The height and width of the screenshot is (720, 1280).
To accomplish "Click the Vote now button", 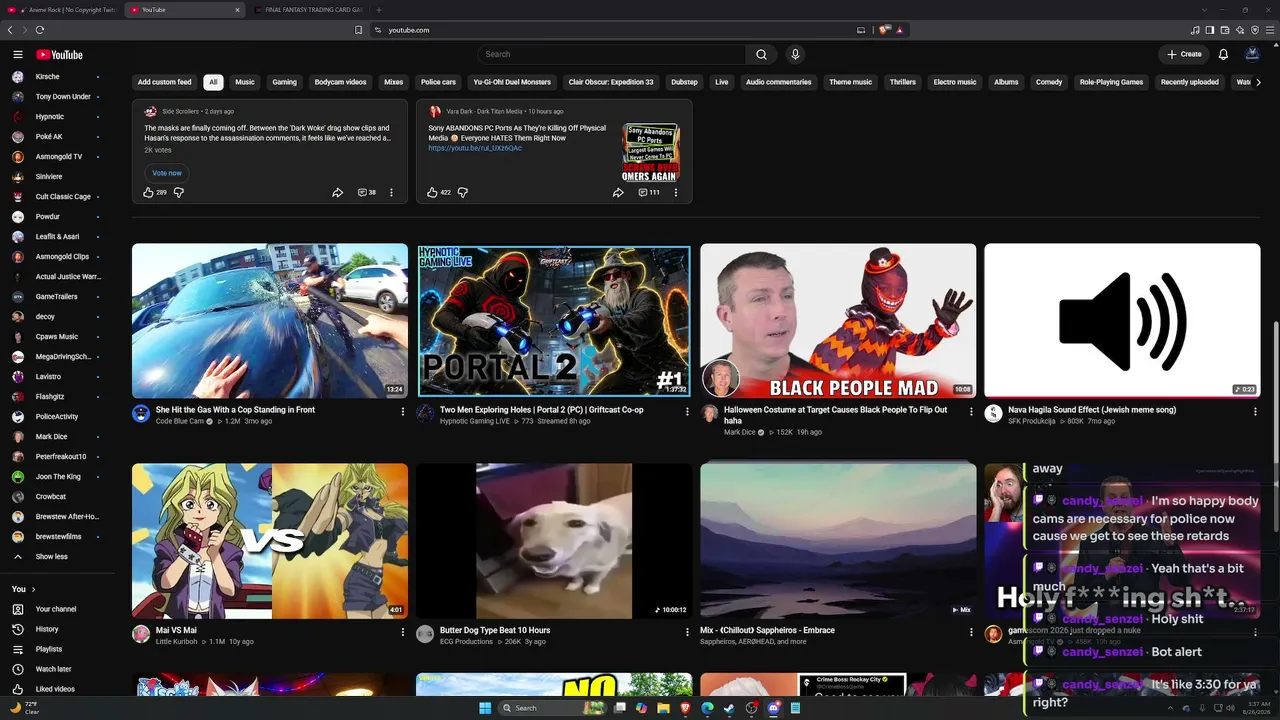I will (x=167, y=173).
